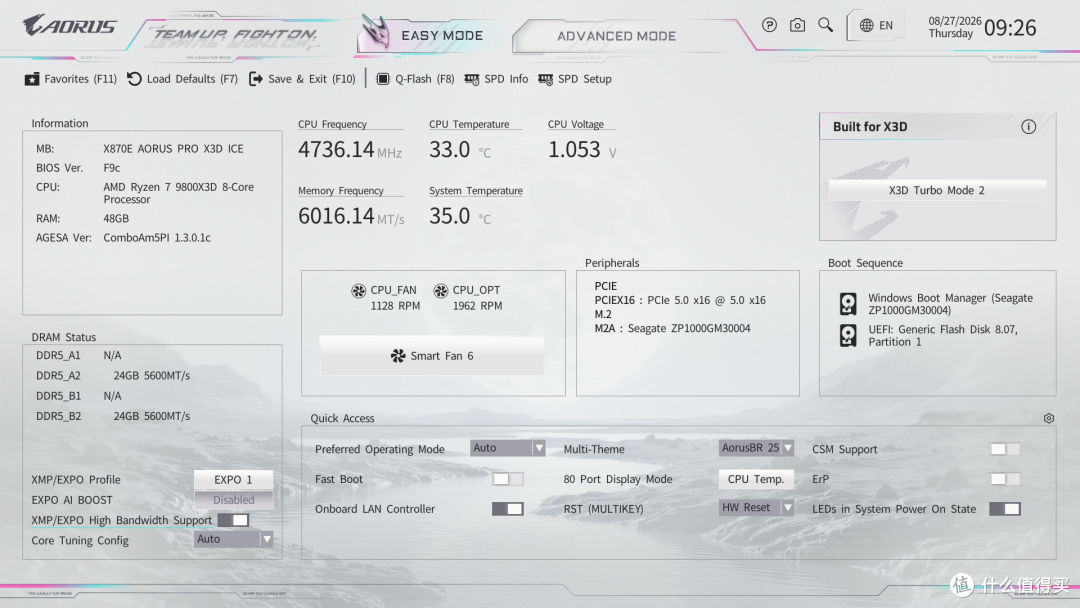
Task: Open the Core Tuning Config dropdown
Action: click(x=233, y=539)
